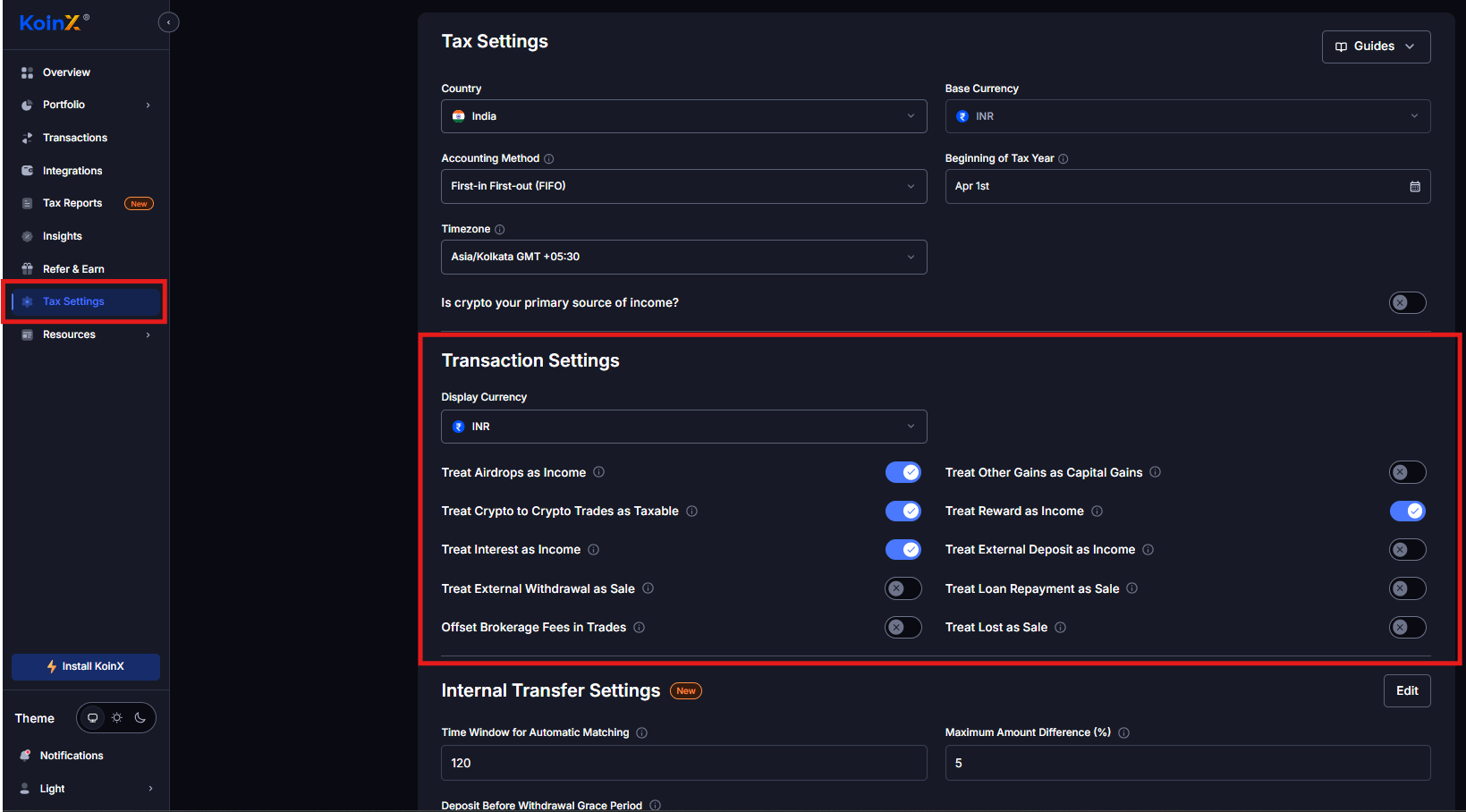1466x812 pixels.
Task: Click info icon beside External Deposit as Income
Action: 1148,550
